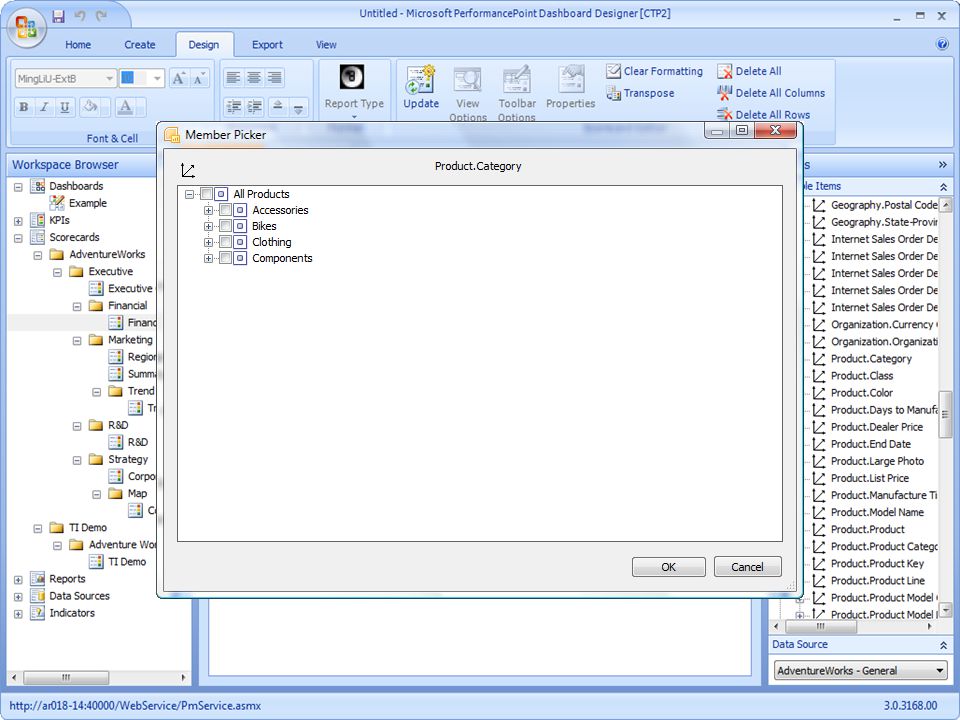Click Delete All in ribbon
This screenshot has height=720, width=960.
click(x=749, y=71)
